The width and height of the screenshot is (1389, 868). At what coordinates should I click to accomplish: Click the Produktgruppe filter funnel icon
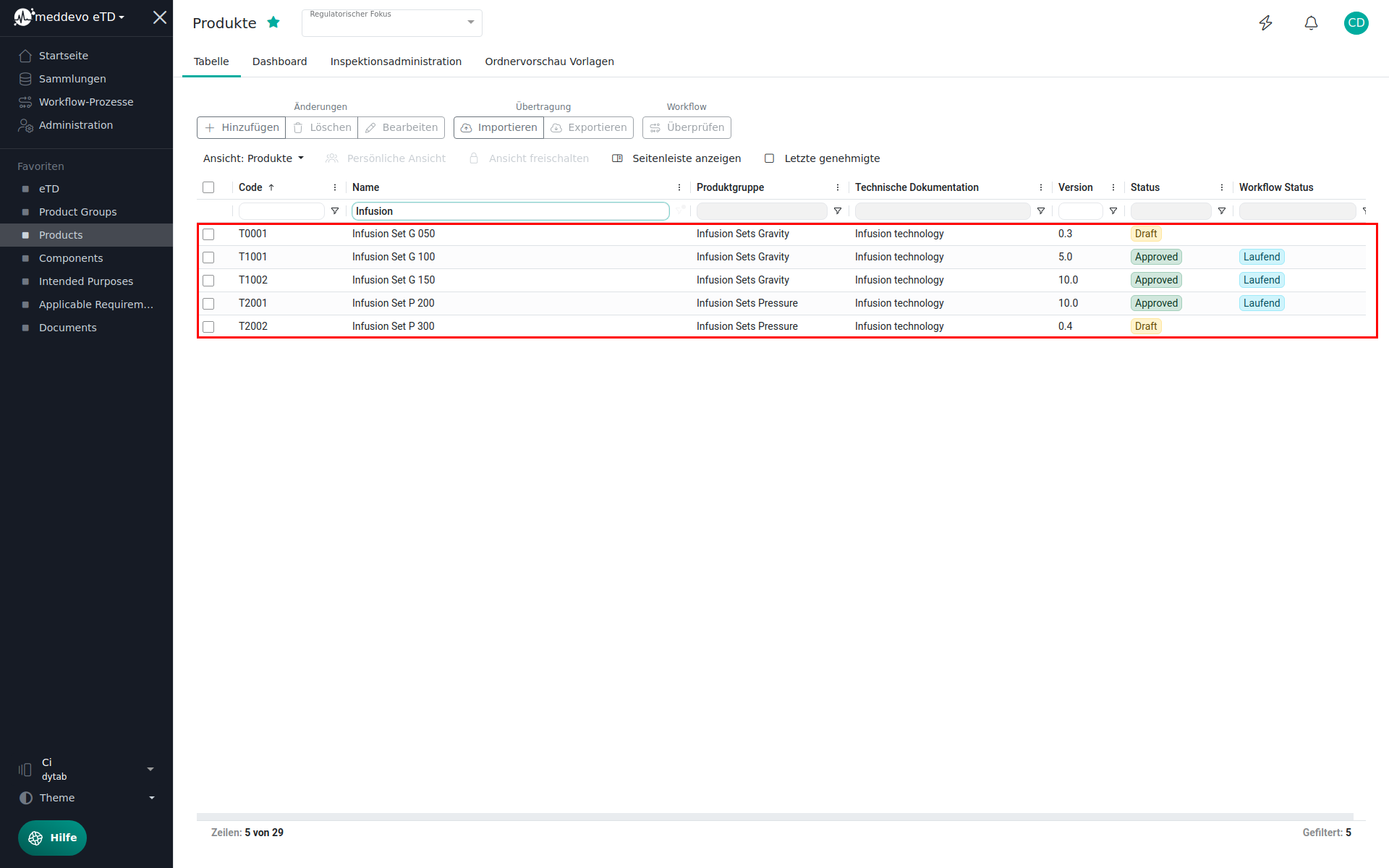838,211
